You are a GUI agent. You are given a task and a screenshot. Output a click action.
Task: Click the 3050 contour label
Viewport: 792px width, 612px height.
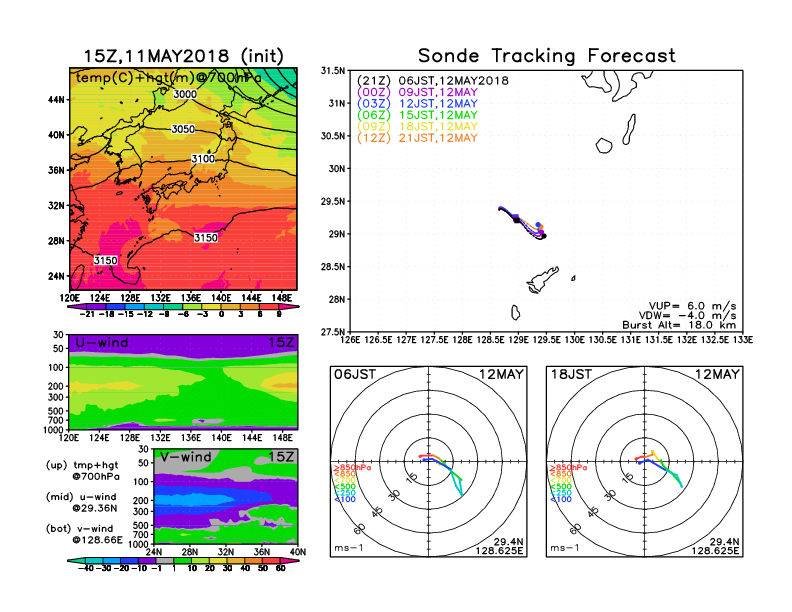[183, 129]
